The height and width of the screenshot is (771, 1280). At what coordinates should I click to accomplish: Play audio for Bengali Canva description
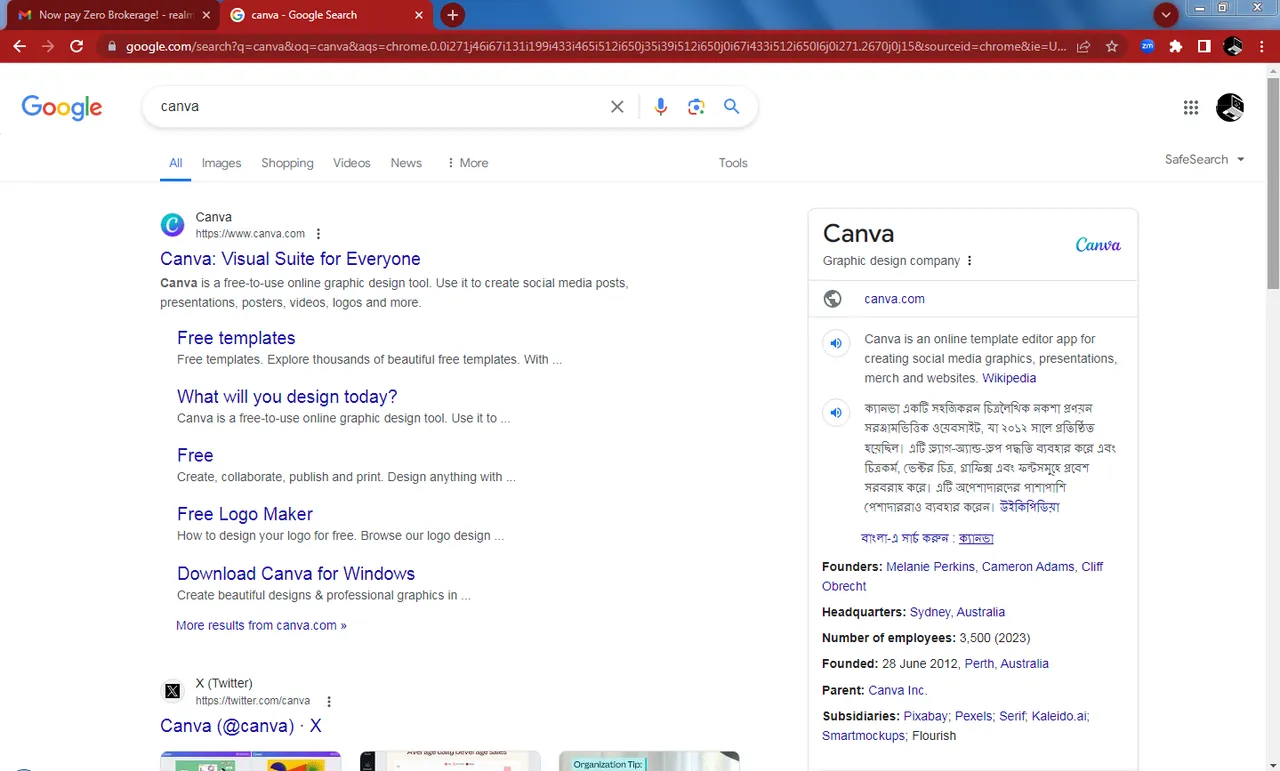coord(836,412)
